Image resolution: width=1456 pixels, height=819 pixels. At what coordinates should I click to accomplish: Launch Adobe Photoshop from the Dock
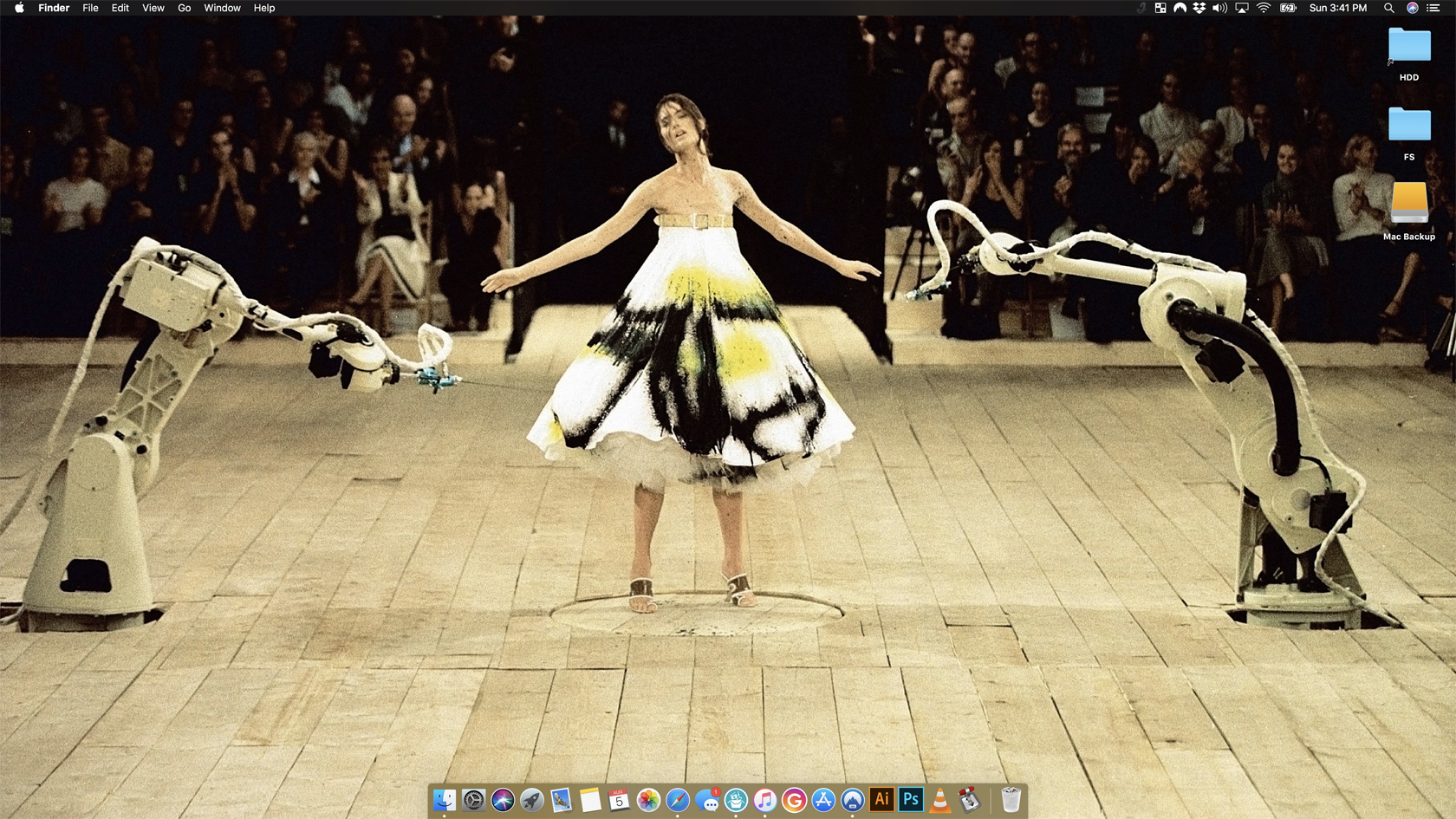point(911,799)
